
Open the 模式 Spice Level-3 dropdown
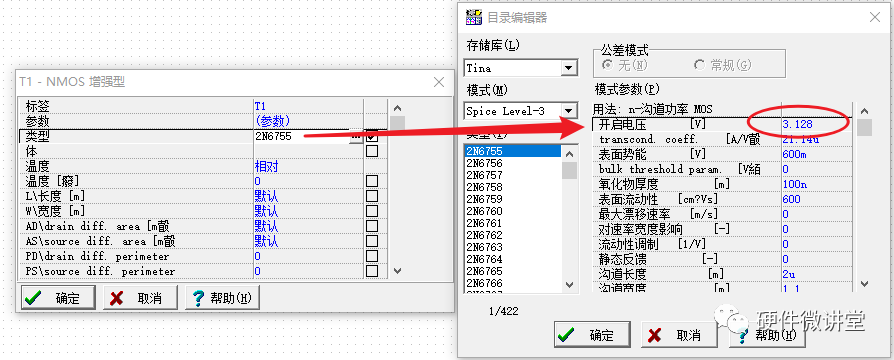pos(568,111)
